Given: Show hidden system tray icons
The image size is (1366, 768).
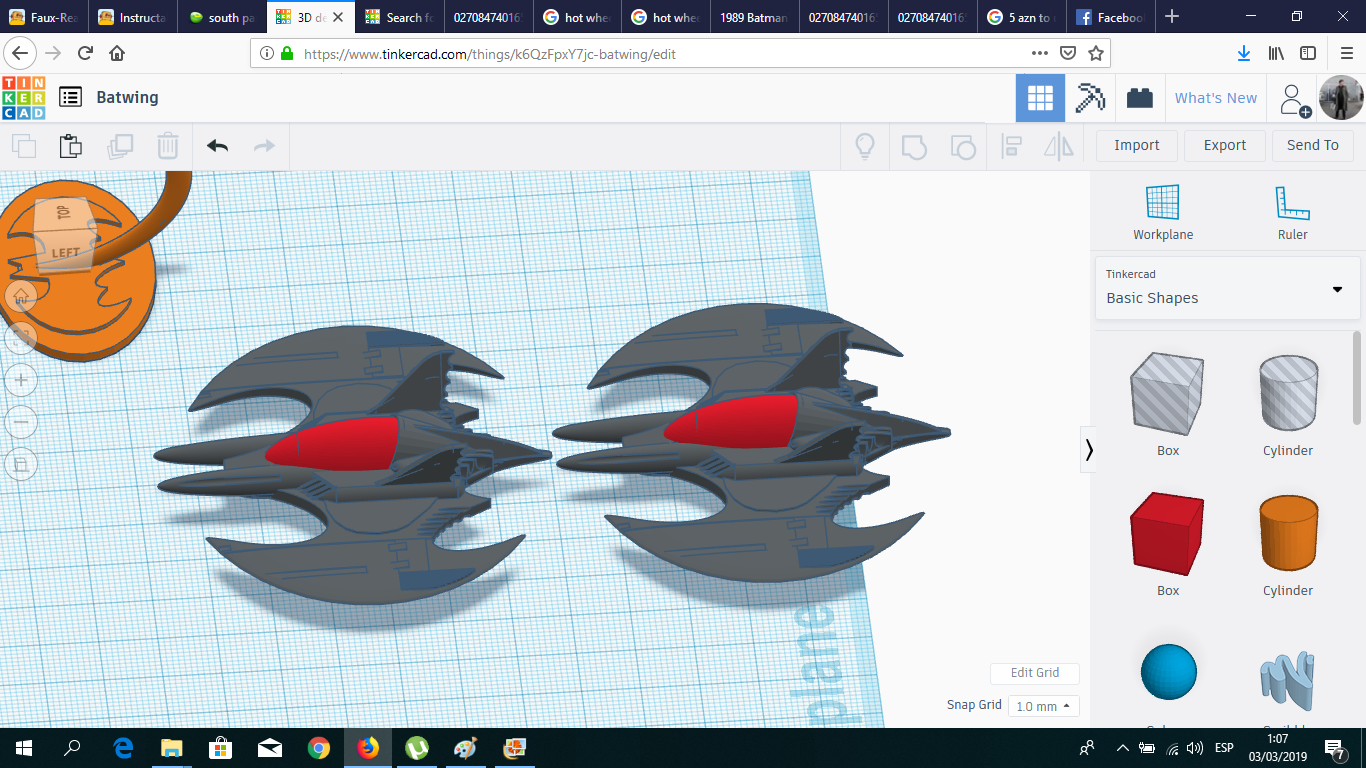Looking at the screenshot, I should (x=1122, y=748).
